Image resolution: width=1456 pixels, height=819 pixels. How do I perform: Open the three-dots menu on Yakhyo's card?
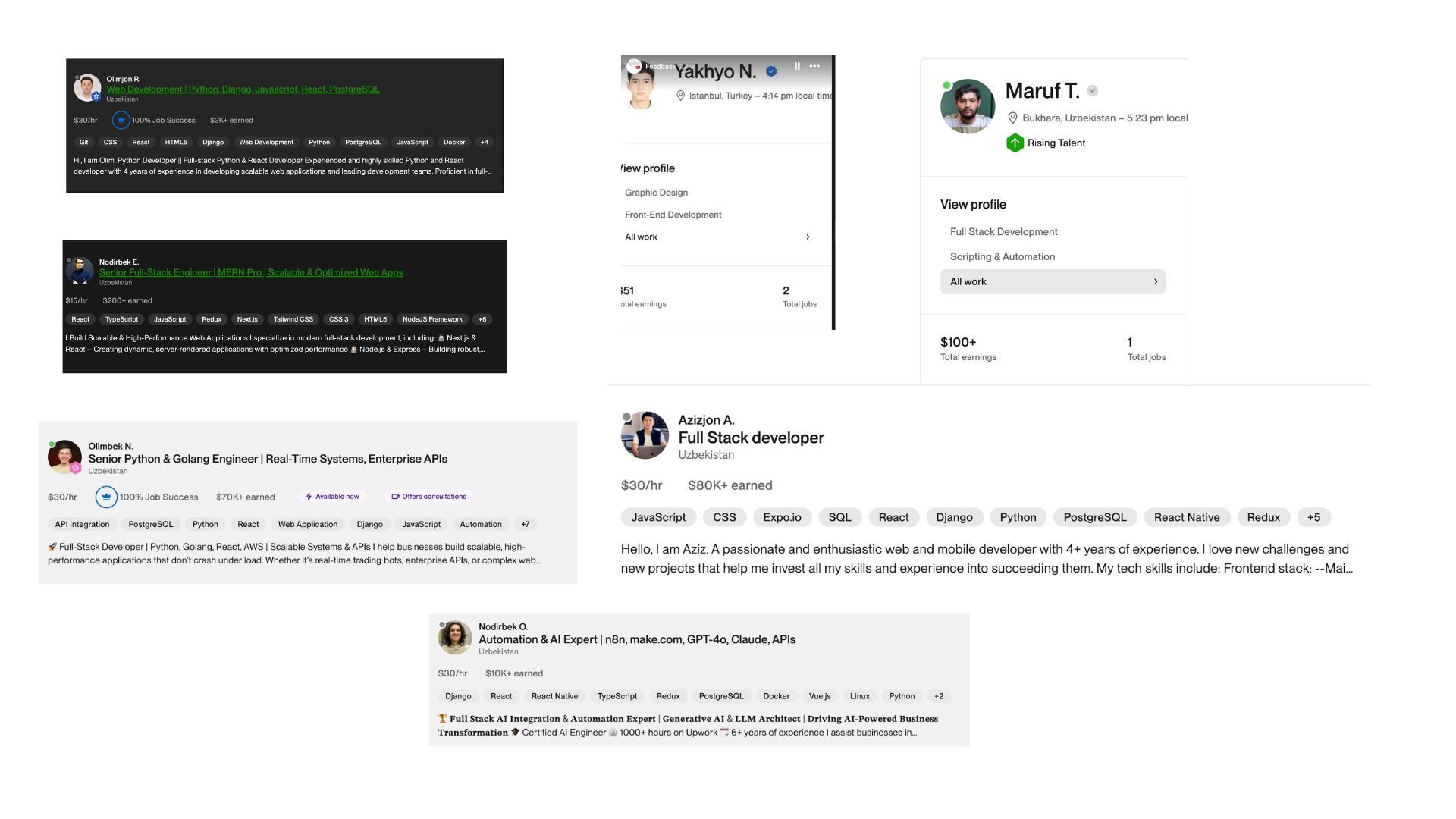[814, 67]
